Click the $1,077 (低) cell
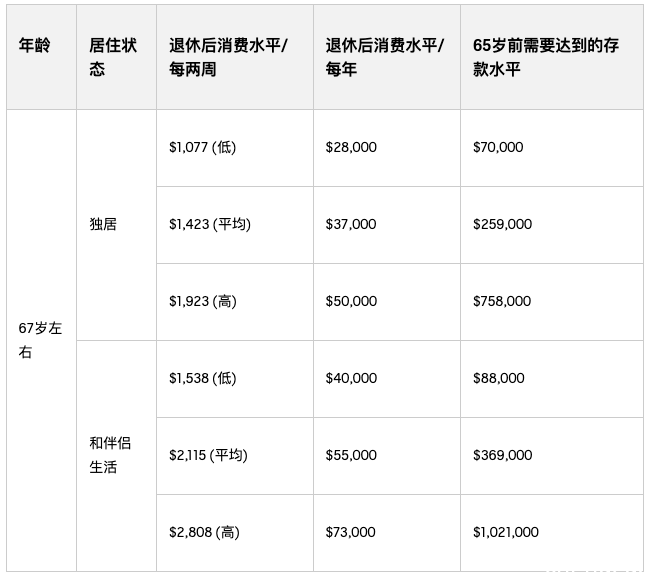This screenshot has width=655, height=578. point(235,148)
